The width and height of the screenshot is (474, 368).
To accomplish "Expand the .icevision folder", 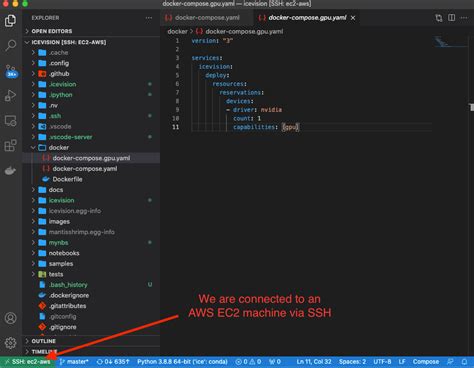I will 91,84.
